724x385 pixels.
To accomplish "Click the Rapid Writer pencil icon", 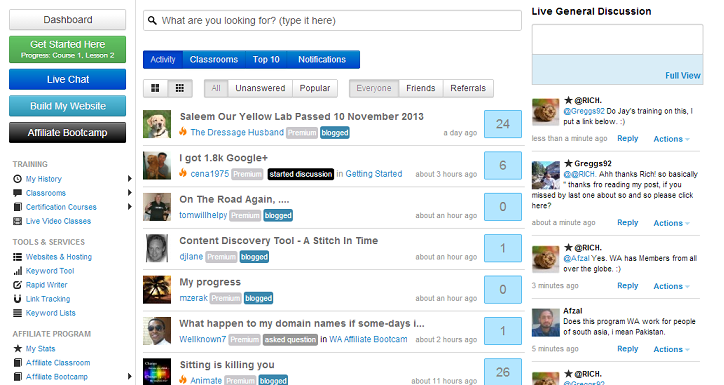I will tap(18, 285).
